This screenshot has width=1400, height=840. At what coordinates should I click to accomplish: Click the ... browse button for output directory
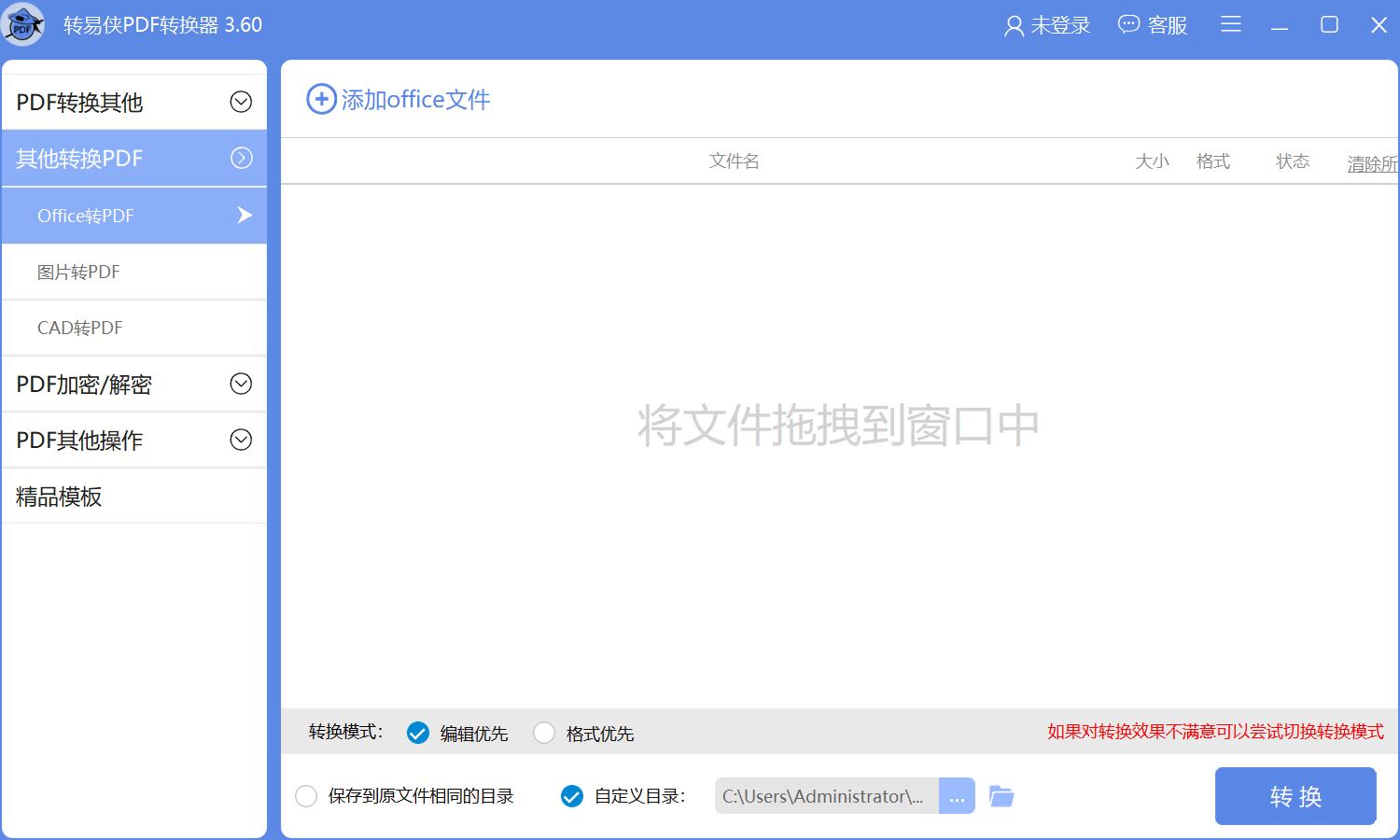(x=957, y=795)
